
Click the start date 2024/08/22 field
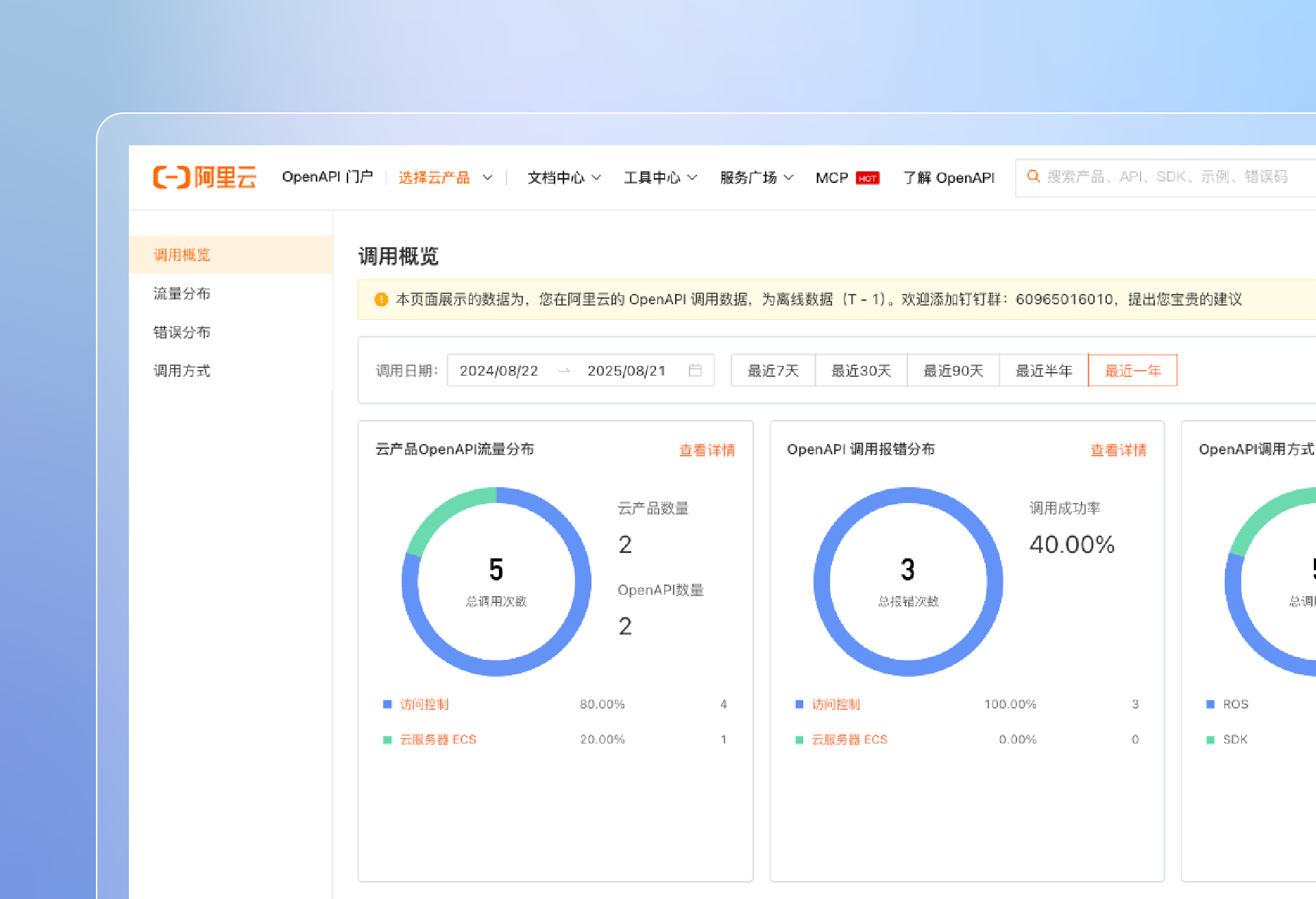point(499,371)
